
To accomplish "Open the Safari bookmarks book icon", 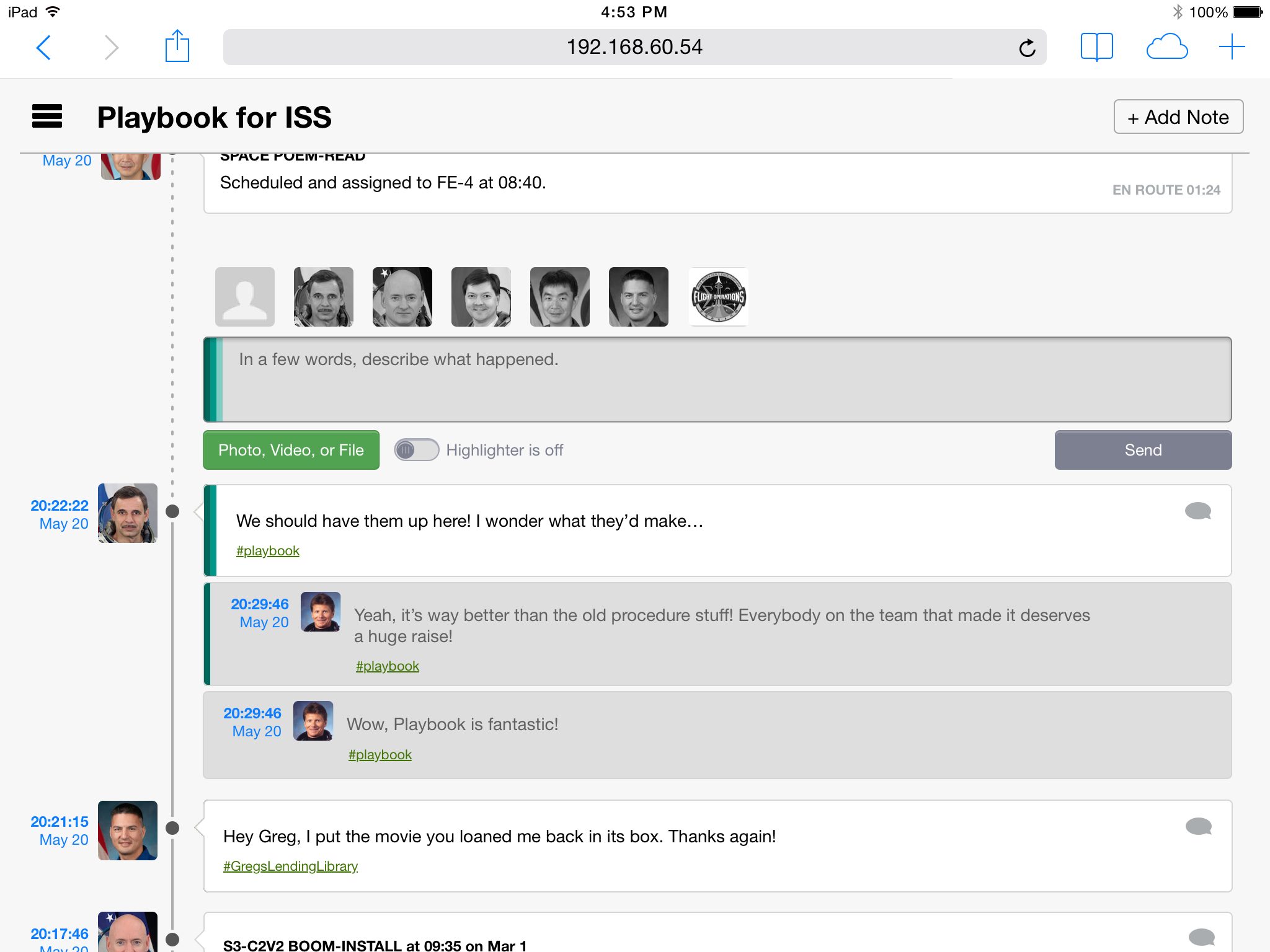I will point(1096,47).
